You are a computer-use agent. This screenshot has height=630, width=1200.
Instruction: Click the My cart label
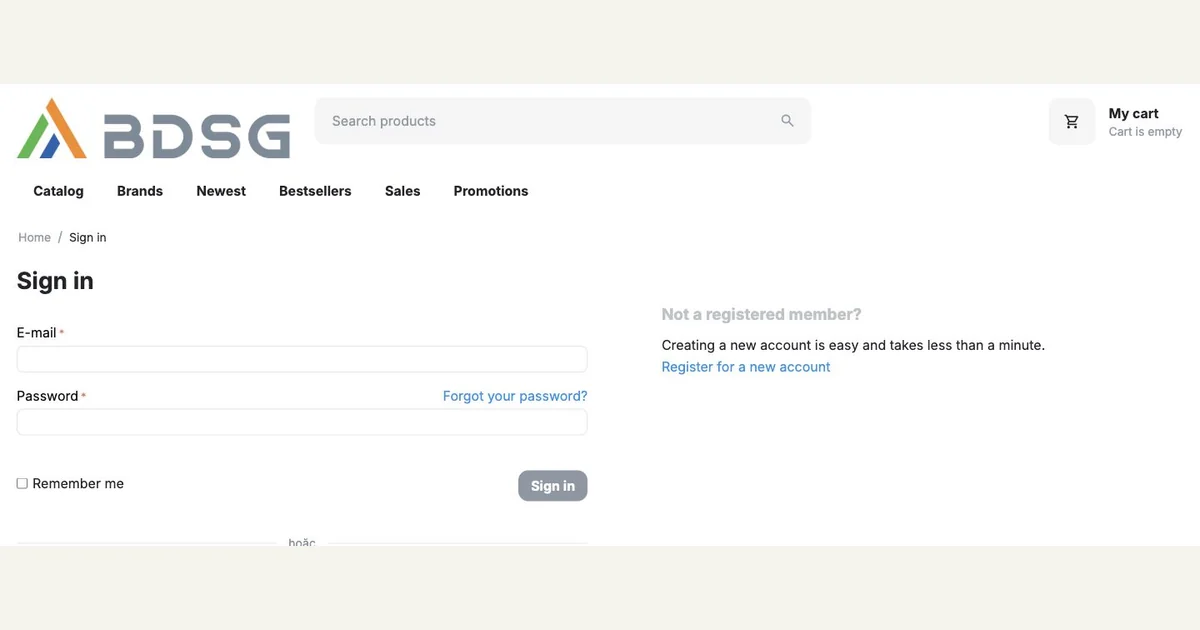point(1134,114)
